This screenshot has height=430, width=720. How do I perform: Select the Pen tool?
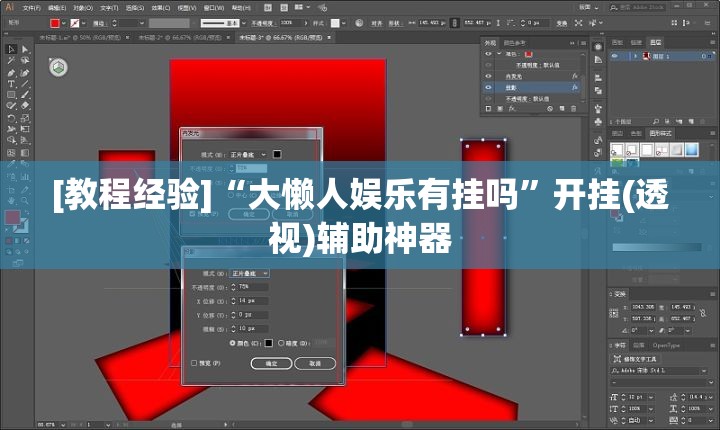coord(11,73)
